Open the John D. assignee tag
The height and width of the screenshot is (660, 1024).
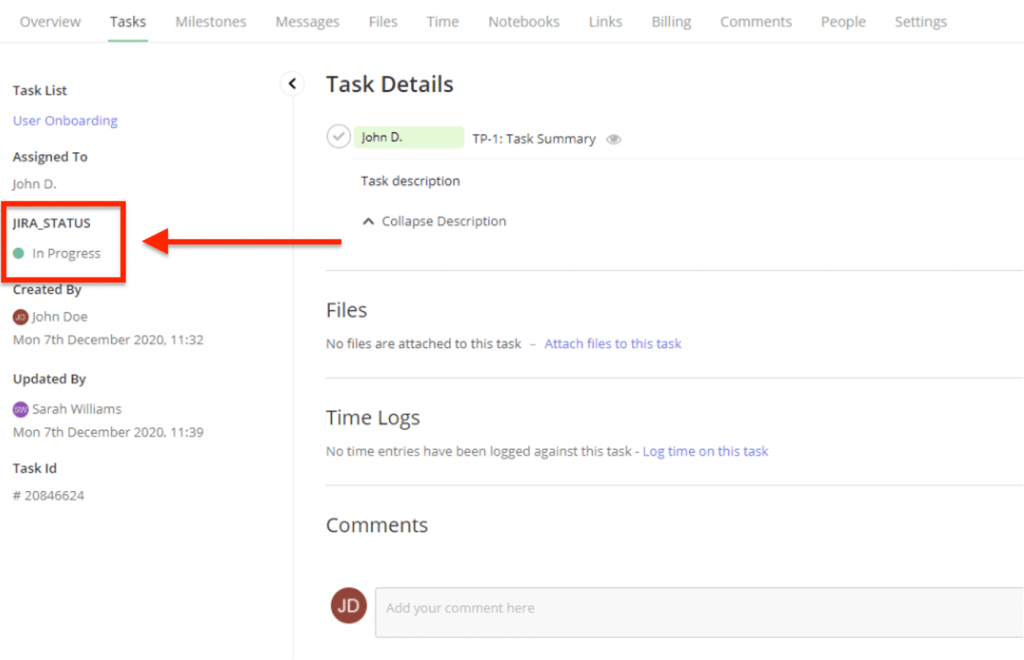click(408, 138)
